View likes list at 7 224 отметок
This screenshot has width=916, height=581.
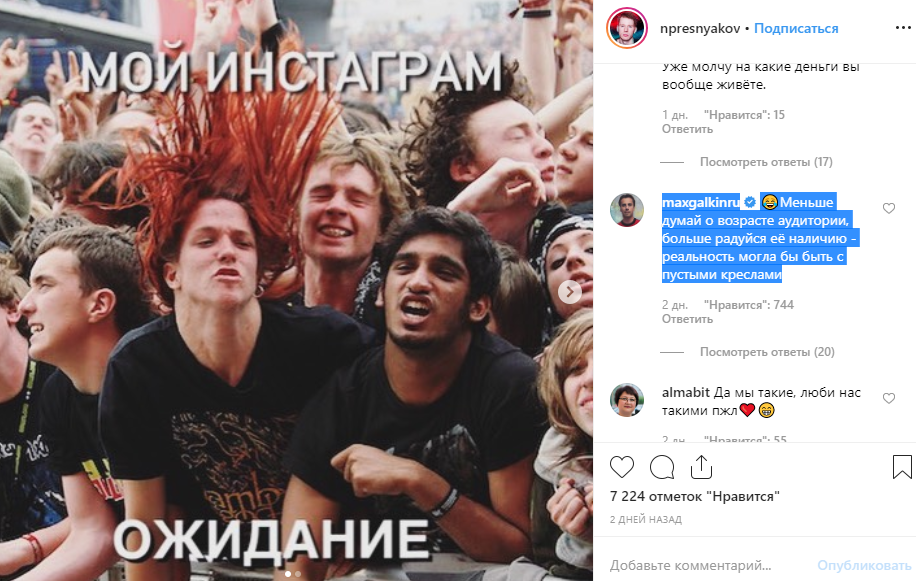pos(695,496)
